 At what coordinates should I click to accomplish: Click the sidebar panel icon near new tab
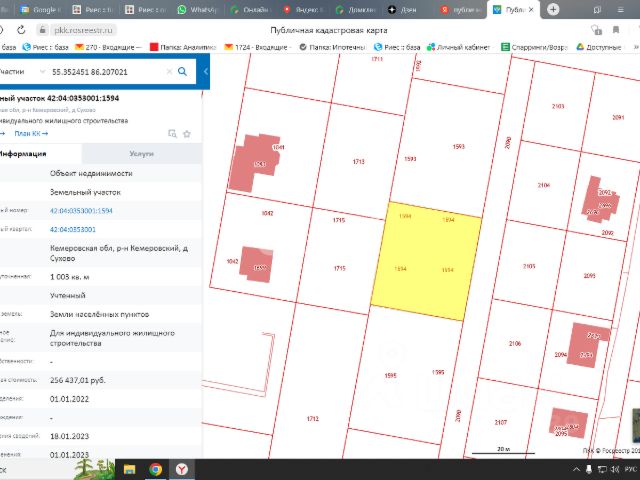(597, 9)
